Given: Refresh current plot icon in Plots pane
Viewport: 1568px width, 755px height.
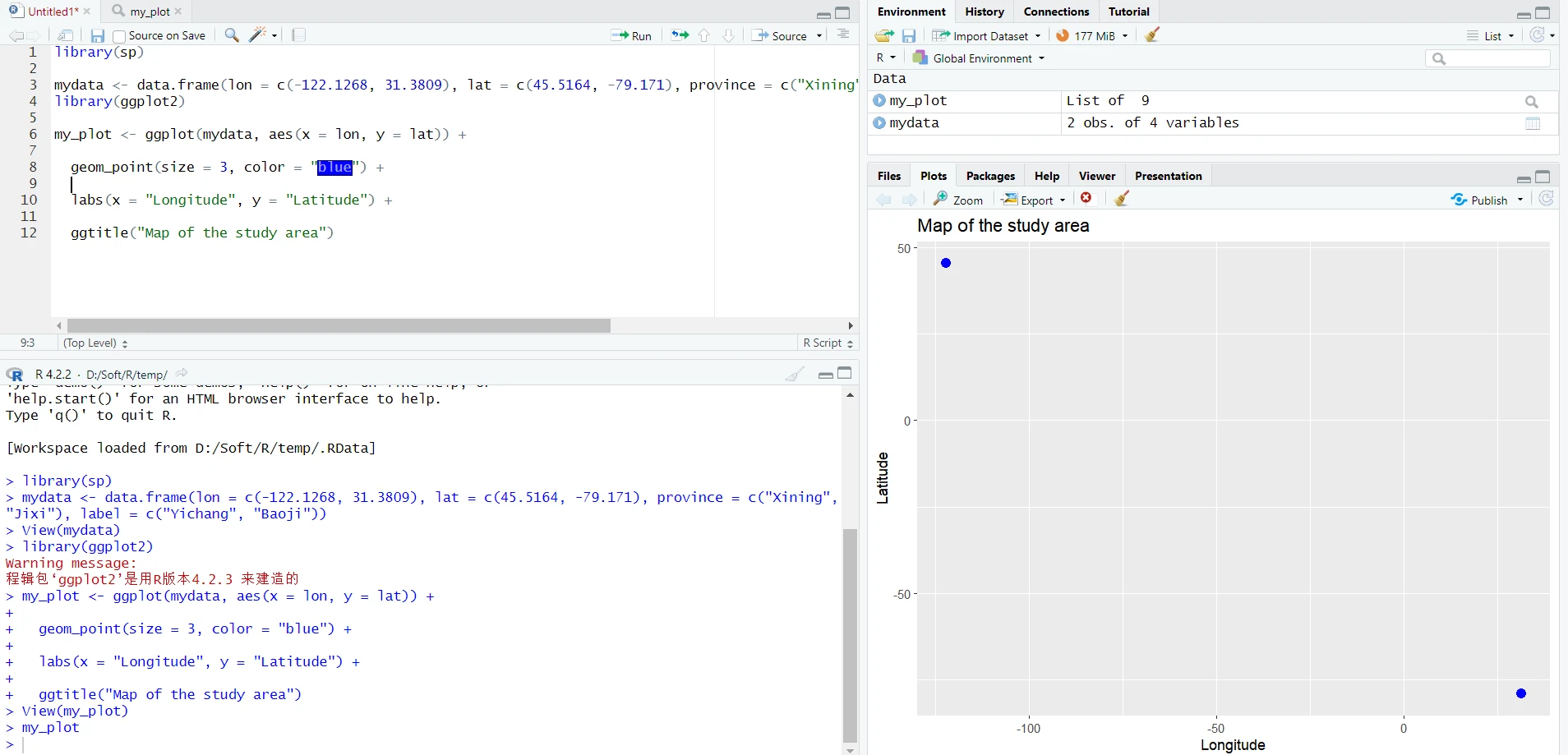Looking at the screenshot, I should point(1546,199).
